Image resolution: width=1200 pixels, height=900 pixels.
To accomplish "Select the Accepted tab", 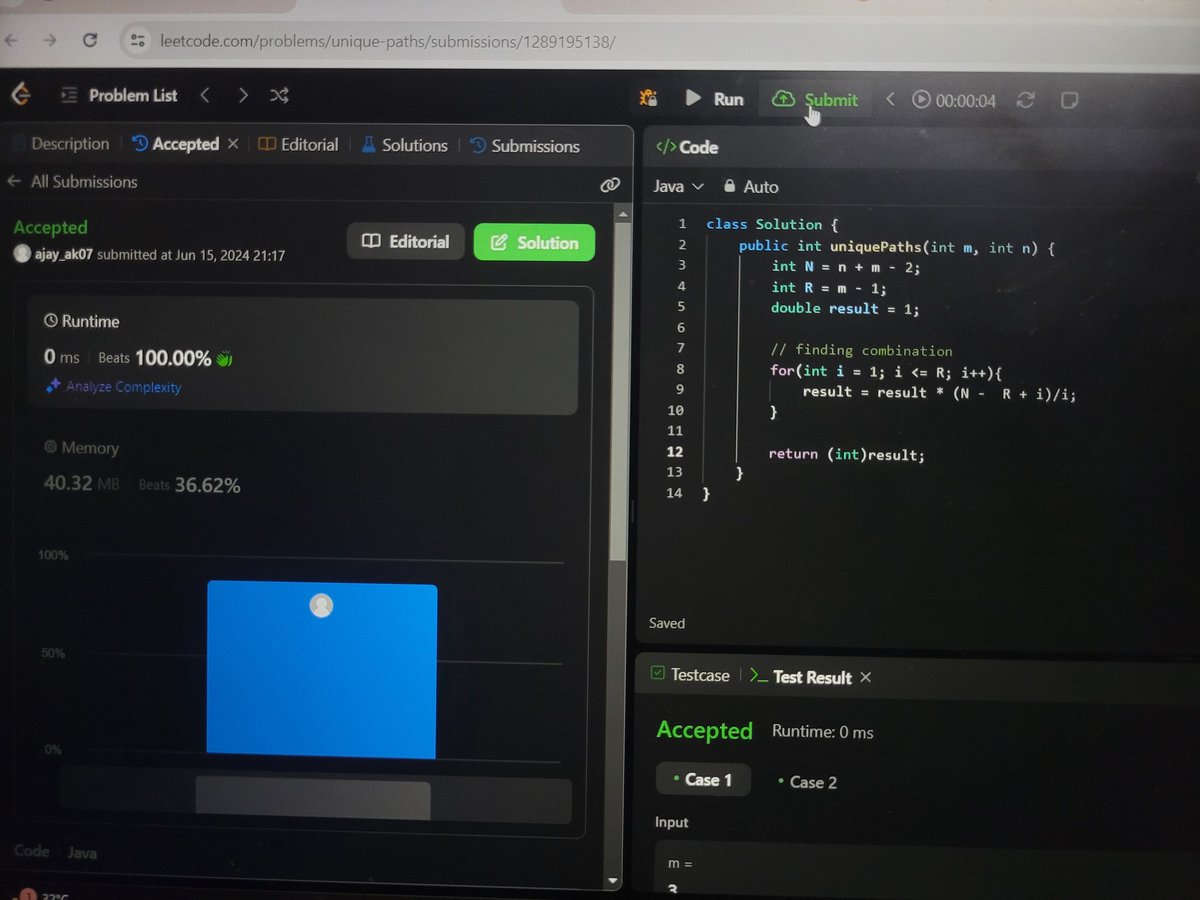I will point(176,144).
